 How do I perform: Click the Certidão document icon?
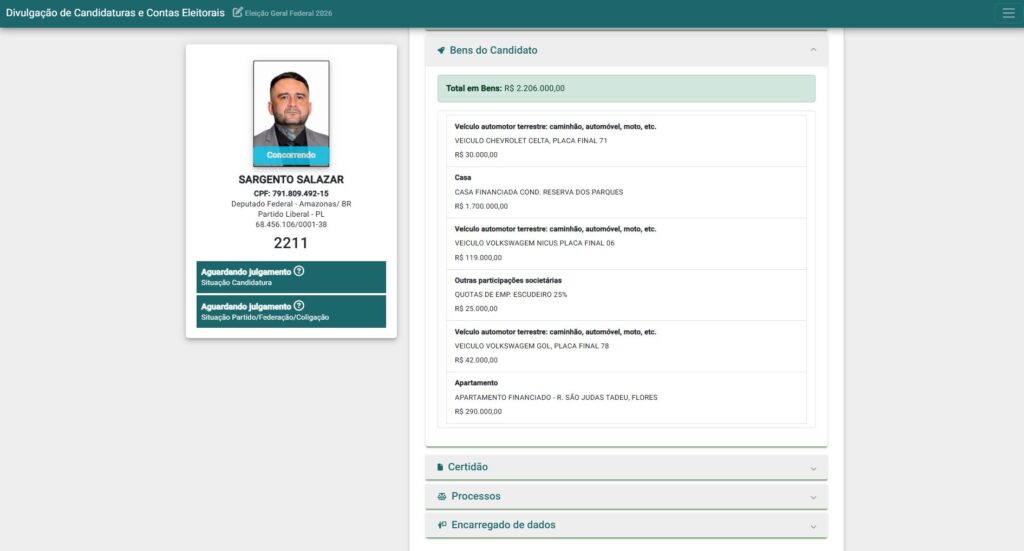[440, 467]
